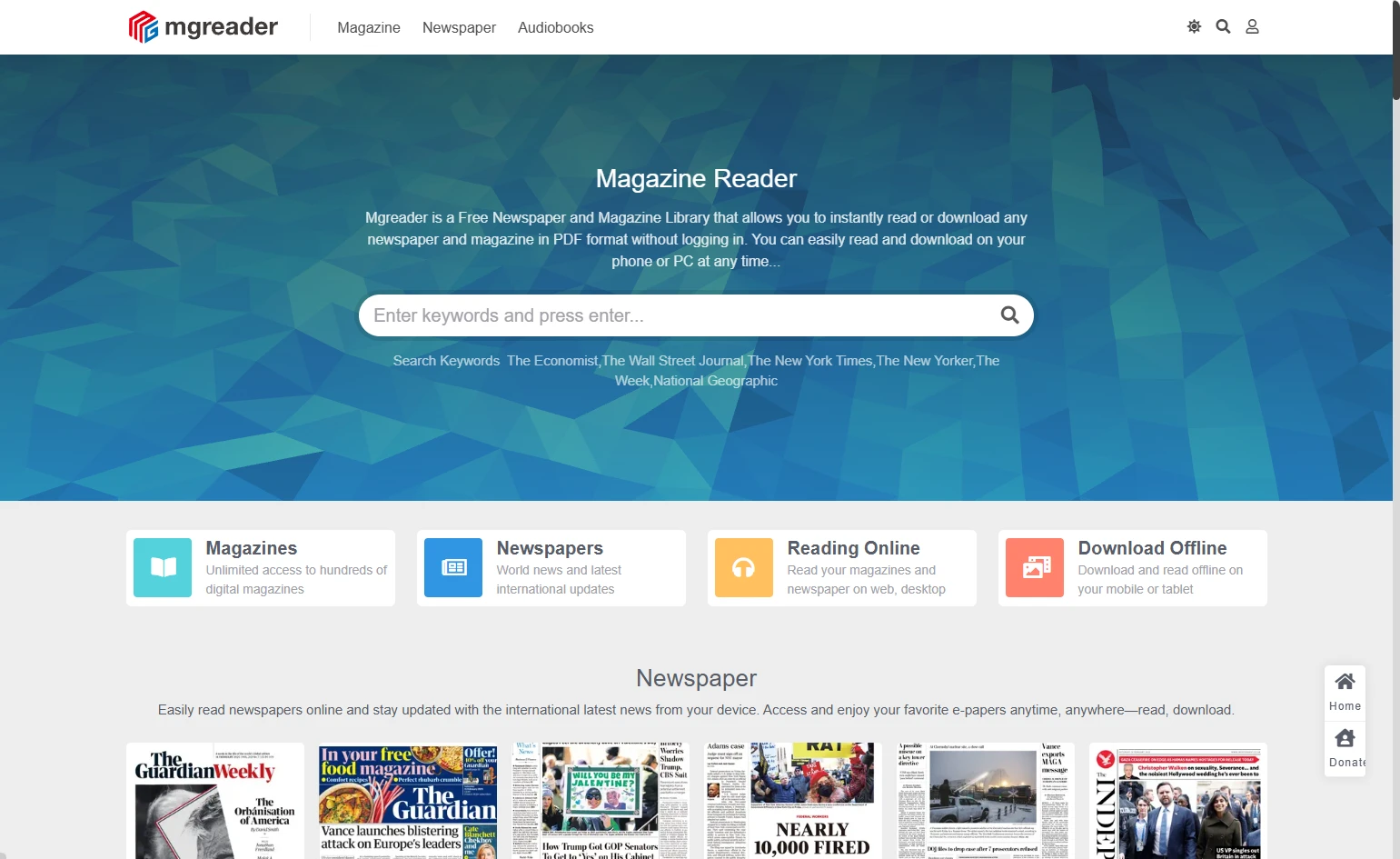Click the orange Reading Online headphones icon
This screenshot has height=859, width=1400.
tap(744, 568)
